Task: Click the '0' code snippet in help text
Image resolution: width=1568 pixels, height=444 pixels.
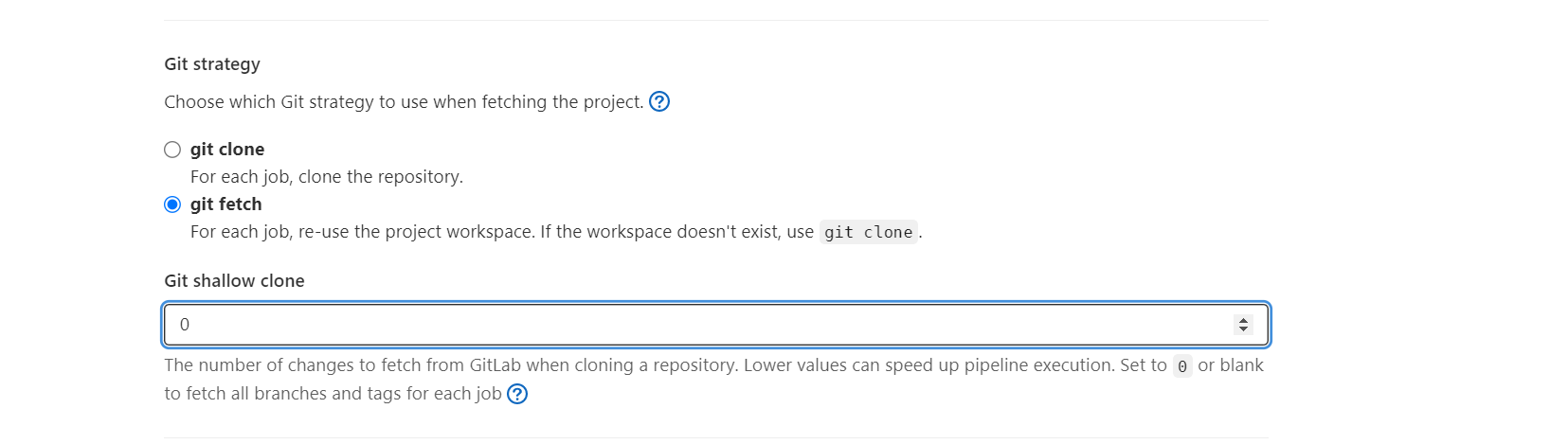Action: click(1182, 366)
